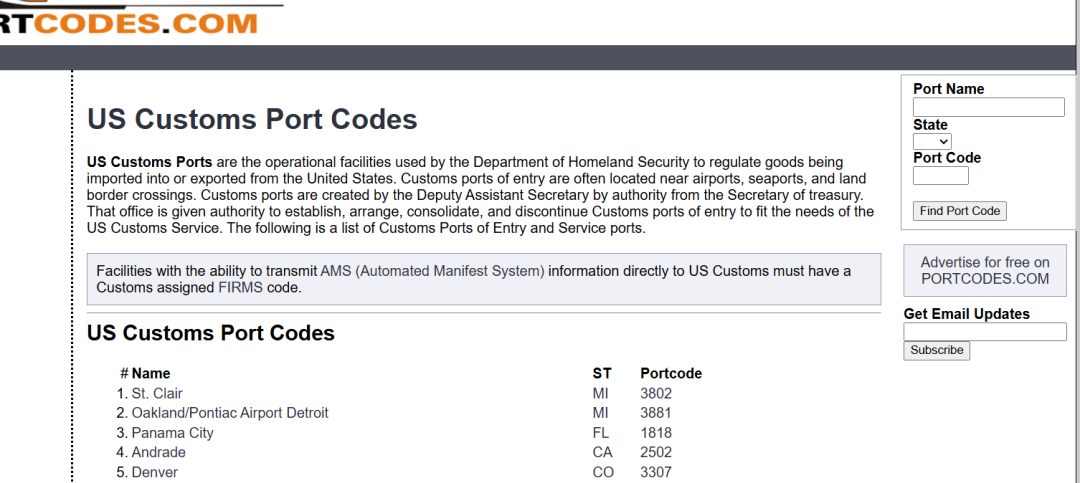Open the St. Clair port entry
The height and width of the screenshot is (483, 1080).
pyautogui.click(x=157, y=393)
